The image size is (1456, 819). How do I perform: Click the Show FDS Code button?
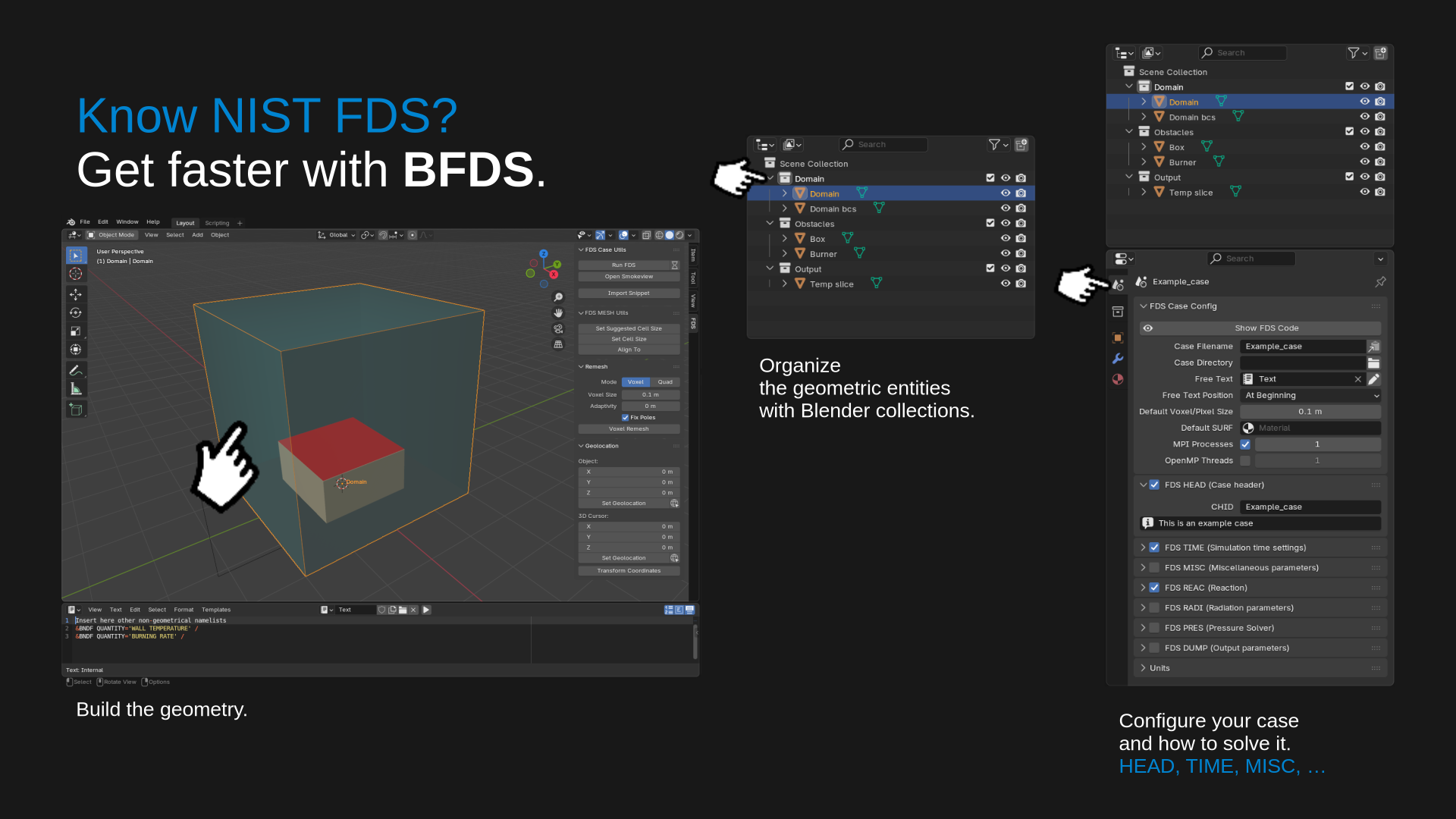tap(1260, 328)
